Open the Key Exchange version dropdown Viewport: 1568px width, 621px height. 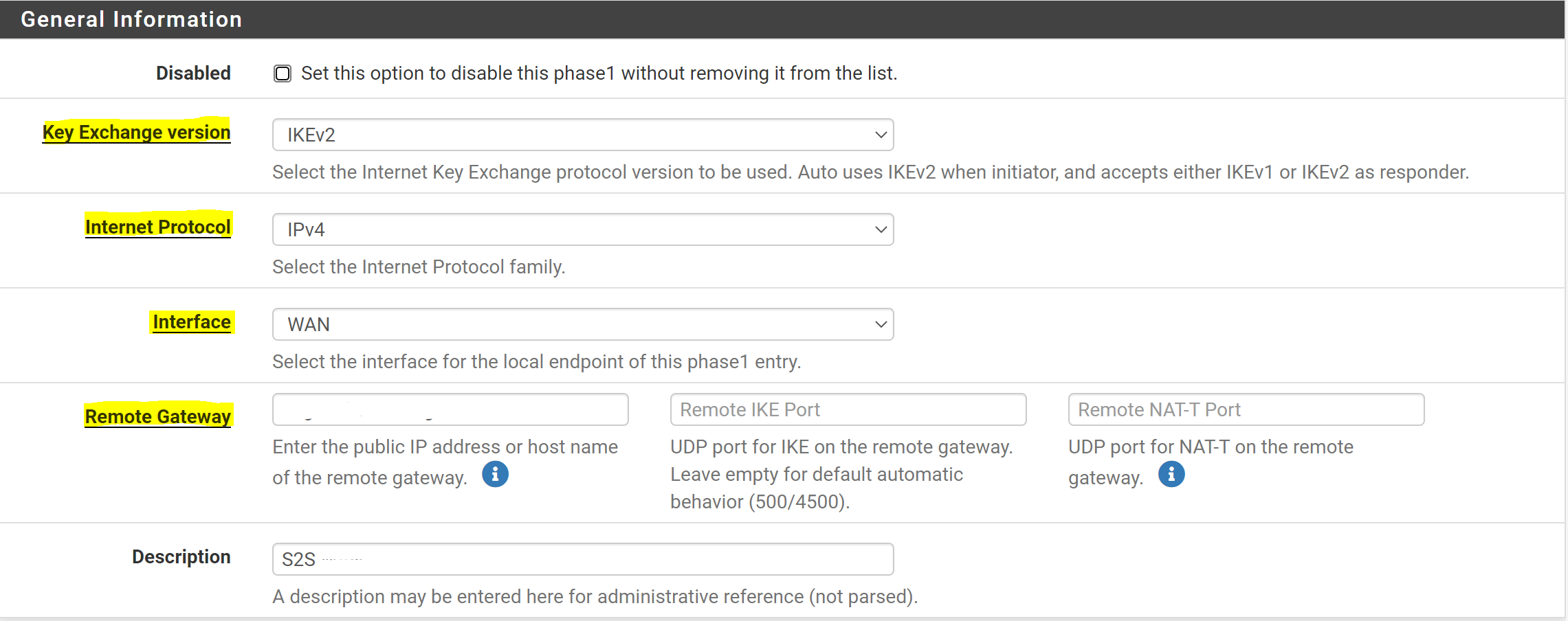pos(582,135)
